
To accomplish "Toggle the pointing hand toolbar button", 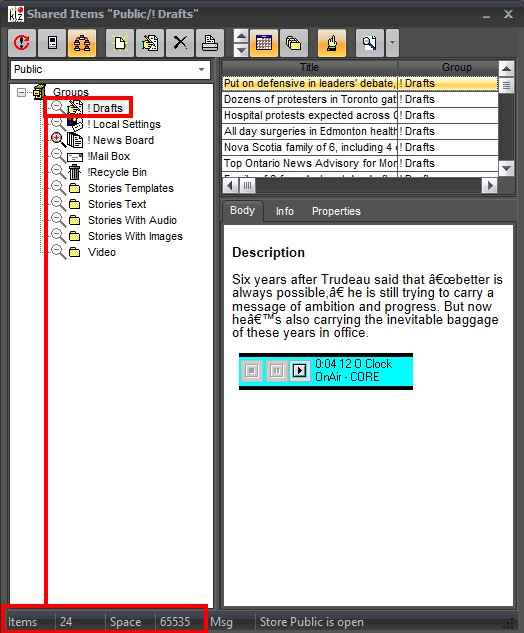I will pyautogui.click(x=332, y=43).
